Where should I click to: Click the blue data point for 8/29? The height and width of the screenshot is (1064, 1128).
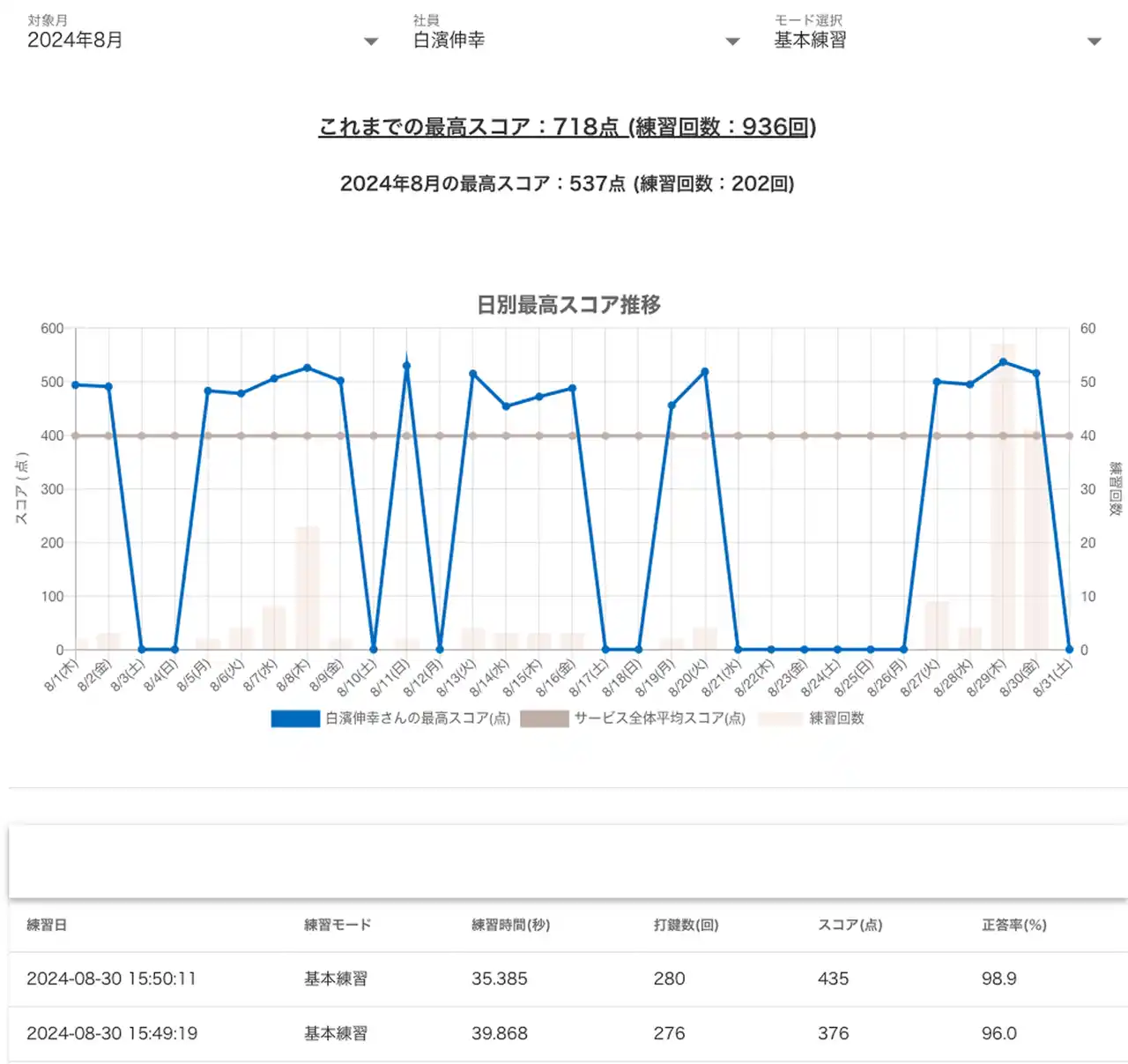point(1003,362)
